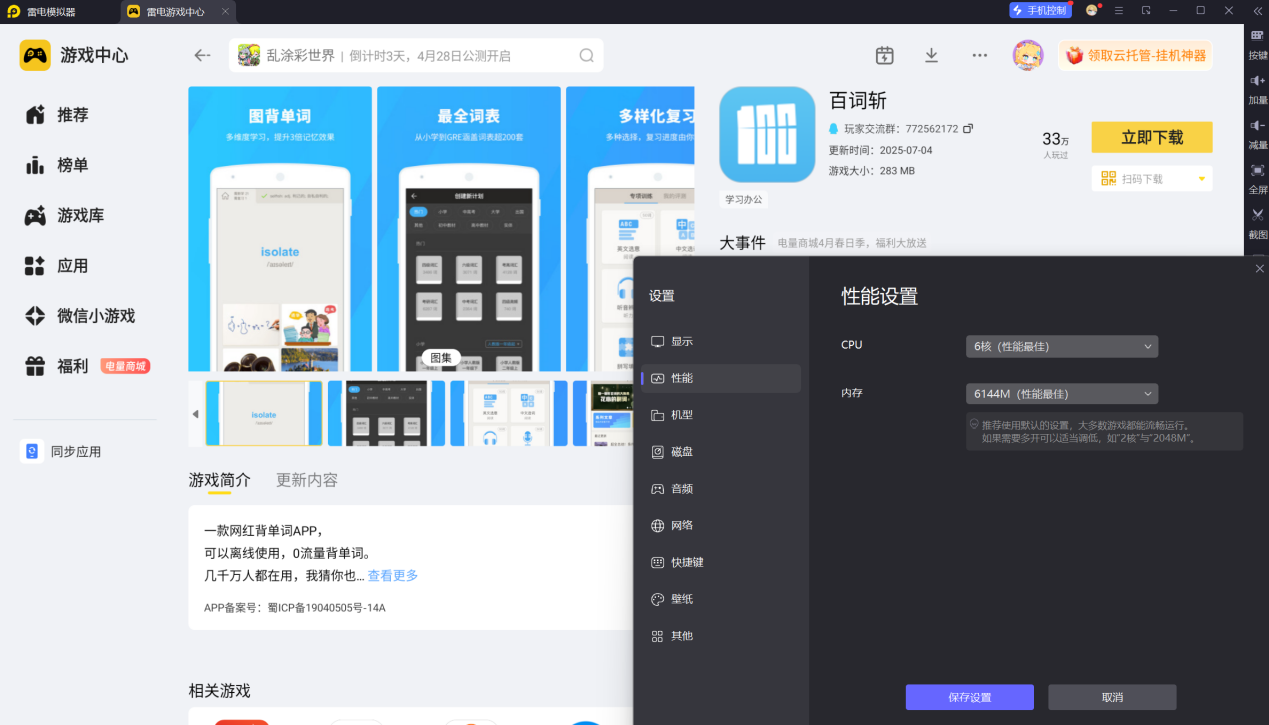Click the 图背单词 screenshot image

[280, 229]
